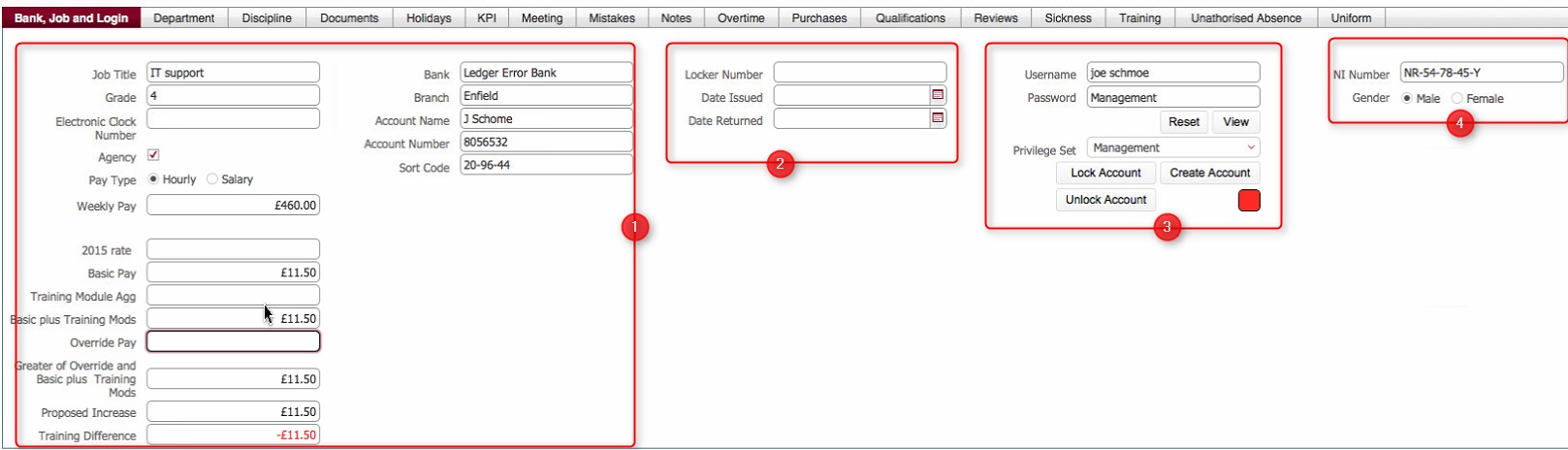Choose Female gender radio button
The width and height of the screenshot is (1568, 450).
(1456, 98)
